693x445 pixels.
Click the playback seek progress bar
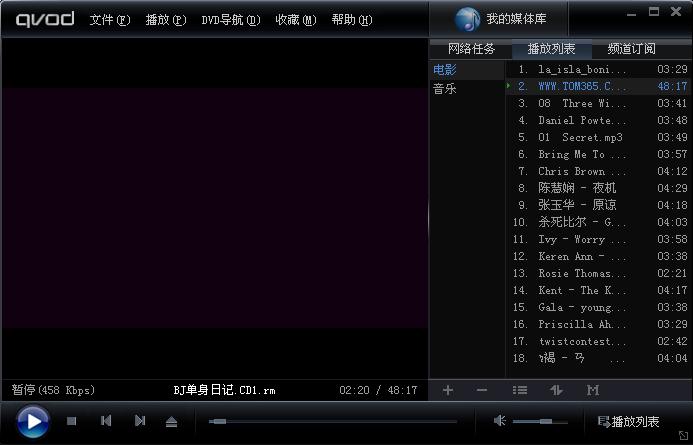tap(330, 421)
